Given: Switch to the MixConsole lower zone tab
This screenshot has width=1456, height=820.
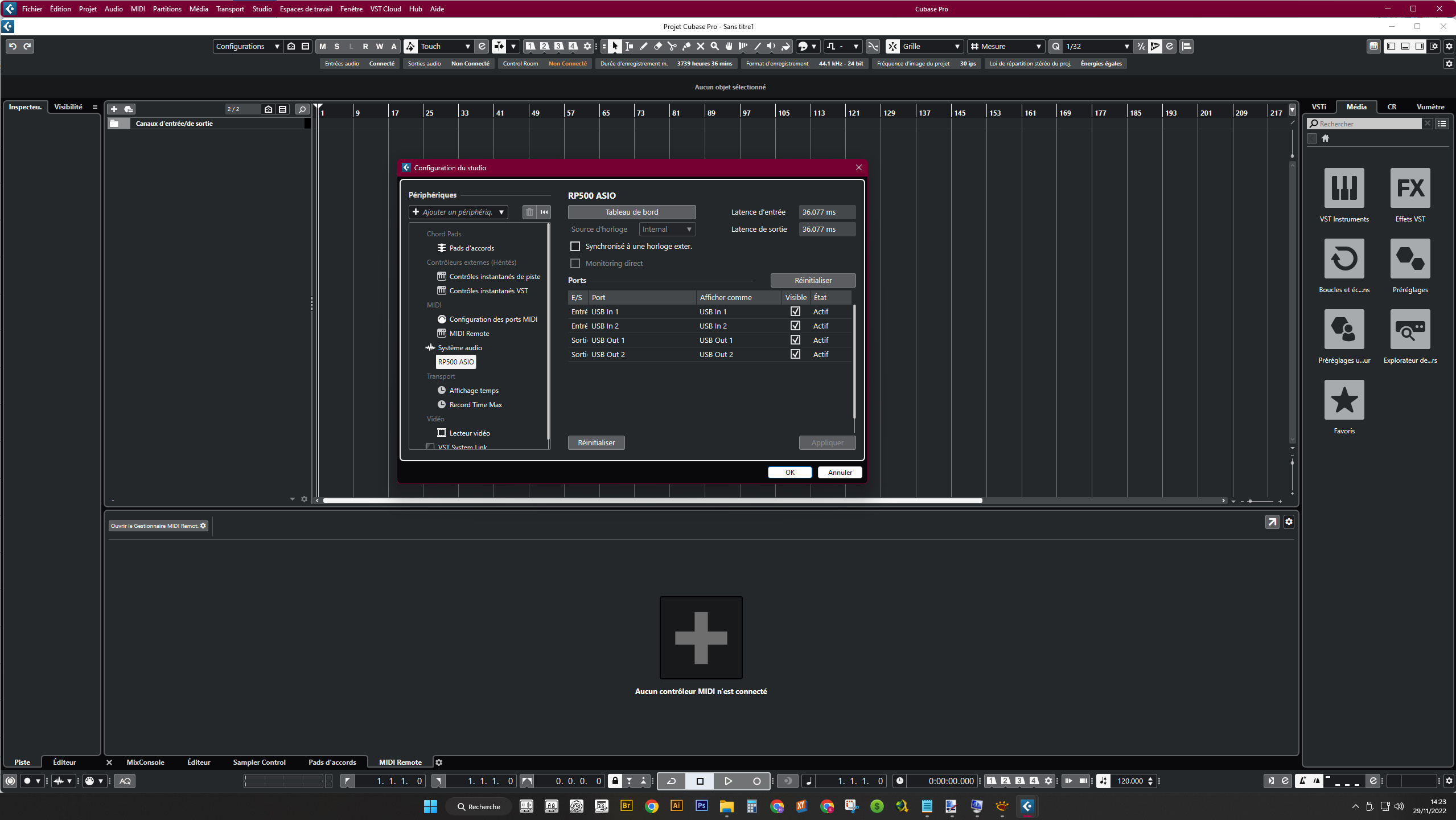Looking at the screenshot, I should (145, 762).
